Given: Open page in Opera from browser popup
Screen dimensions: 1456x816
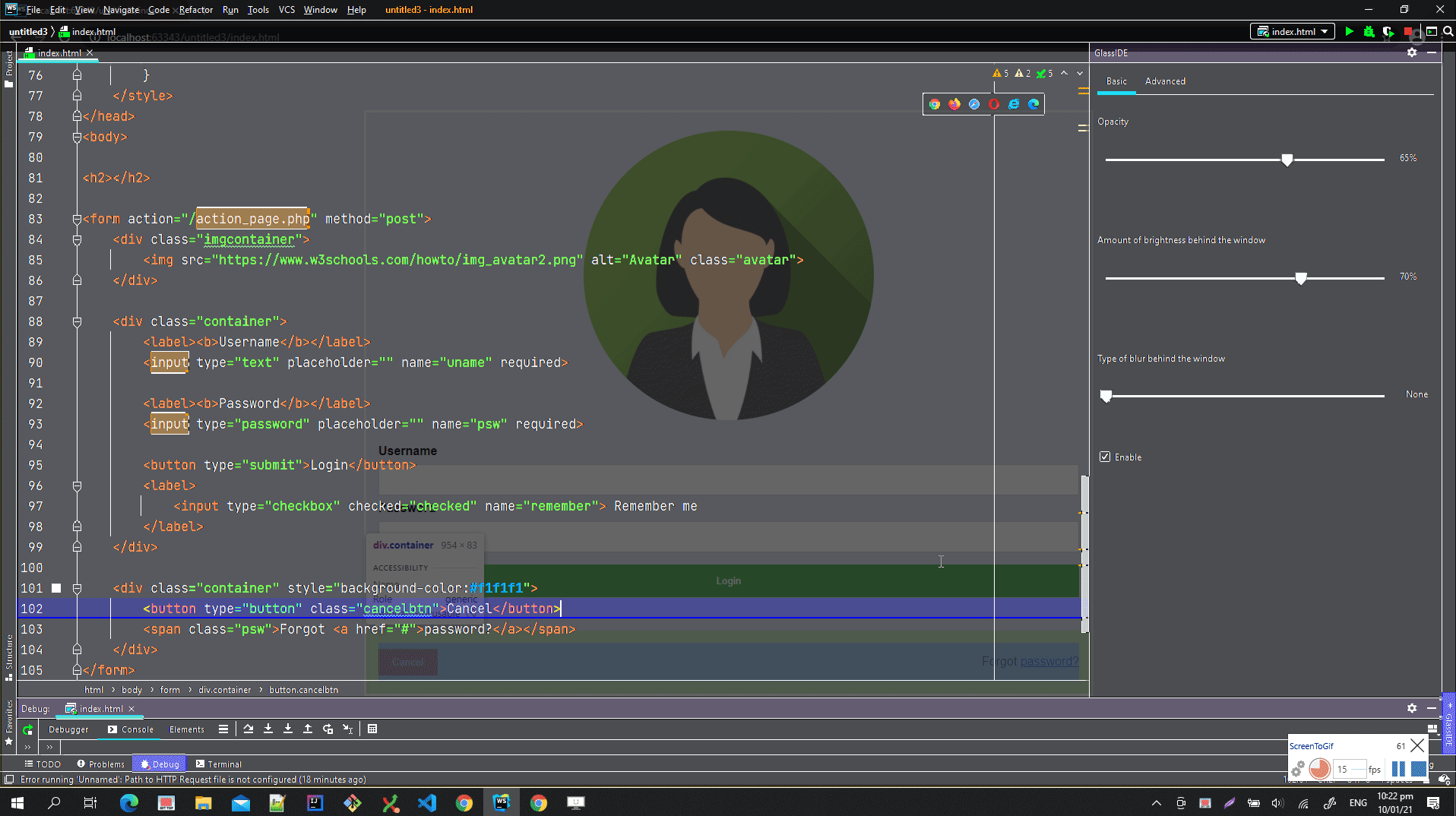Looking at the screenshot, I should click(994, 104).
